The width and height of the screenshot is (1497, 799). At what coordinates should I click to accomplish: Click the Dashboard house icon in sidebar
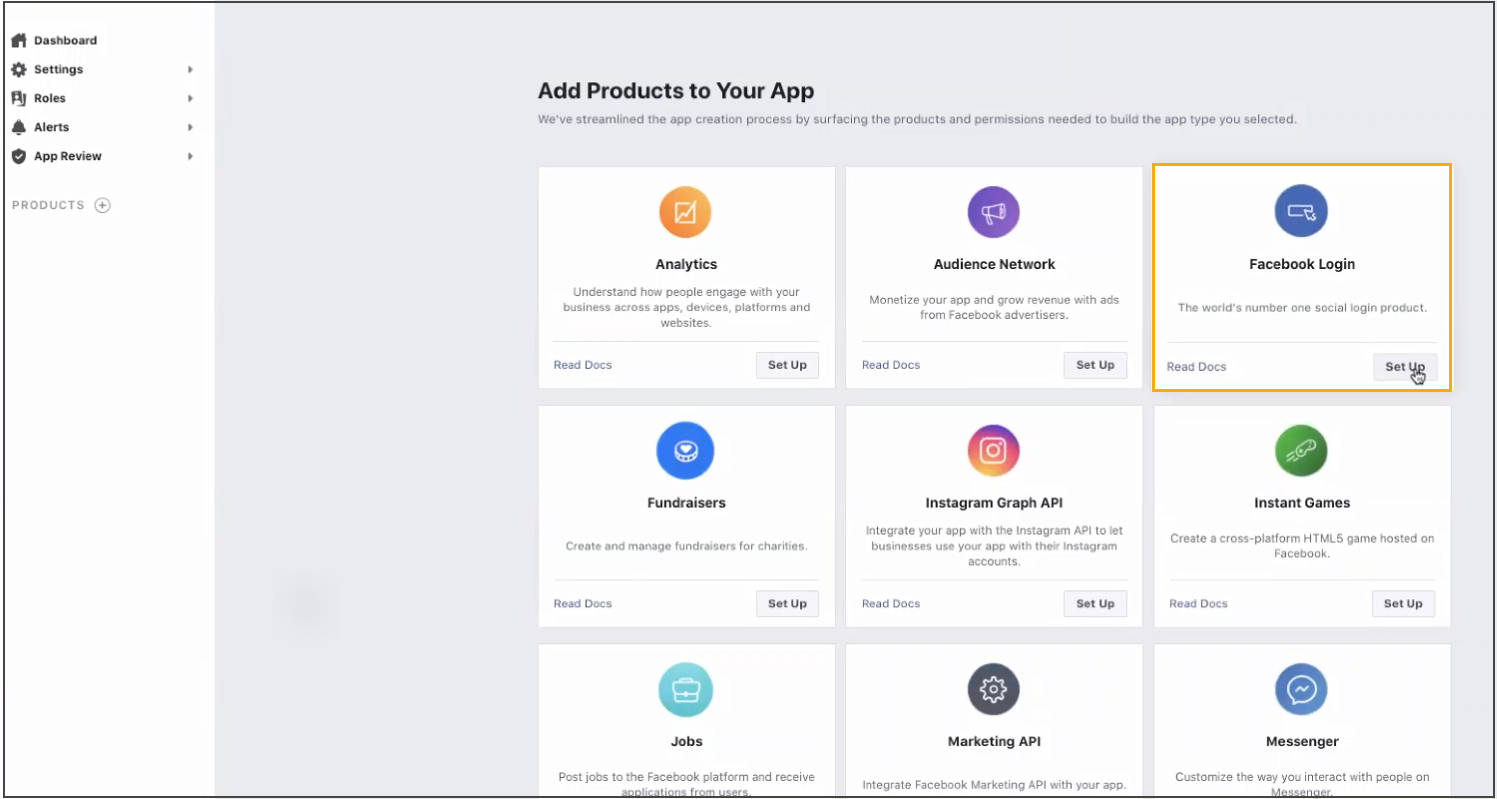(18, 40)
